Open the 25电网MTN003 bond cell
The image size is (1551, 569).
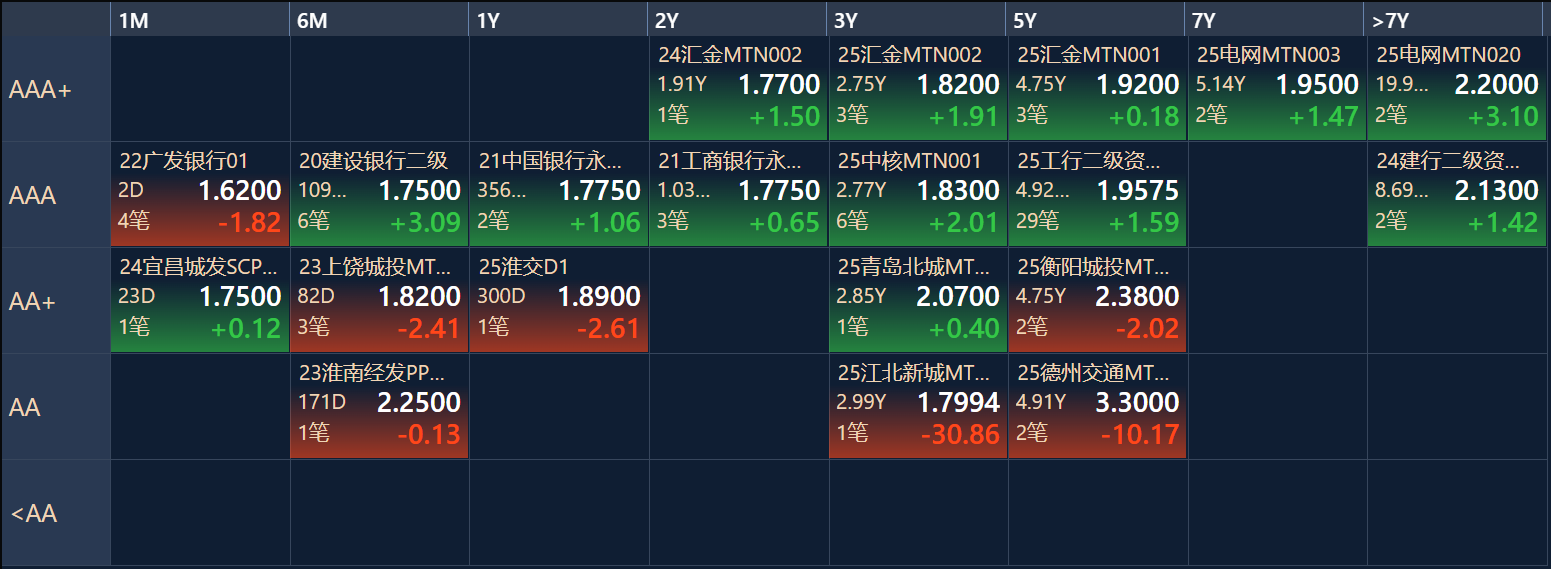1277,88
